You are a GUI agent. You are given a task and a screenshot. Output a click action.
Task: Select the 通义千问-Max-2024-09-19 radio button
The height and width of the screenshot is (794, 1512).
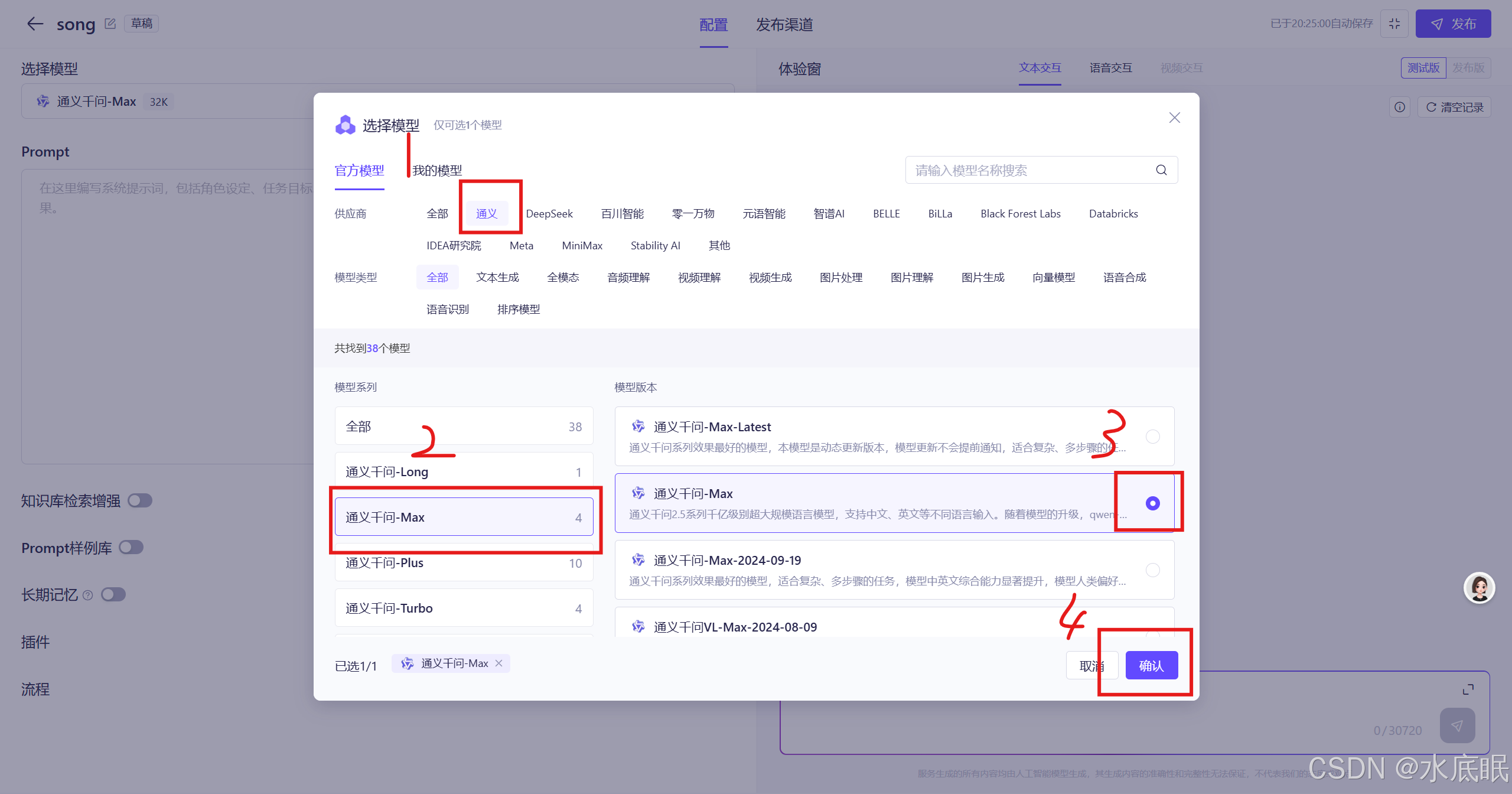1152,570
